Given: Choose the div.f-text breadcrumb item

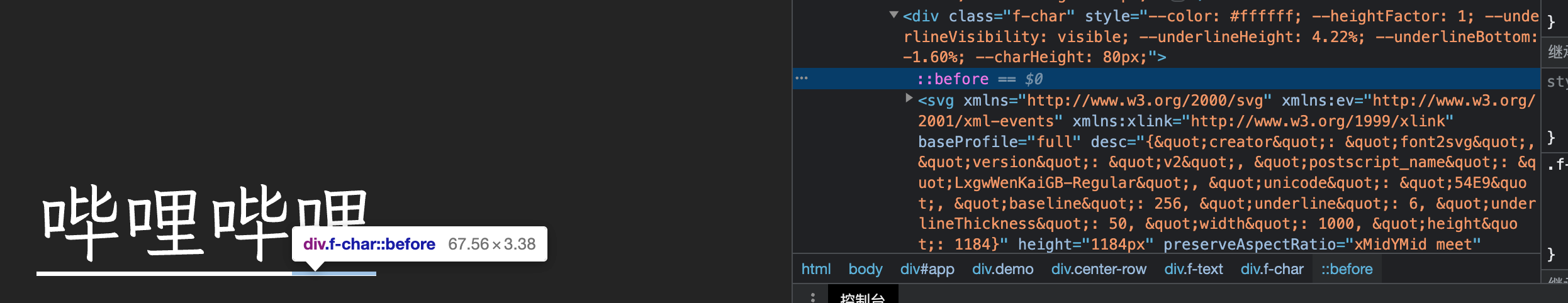Looking at the screenshot, I should (x=1193, y=269).
